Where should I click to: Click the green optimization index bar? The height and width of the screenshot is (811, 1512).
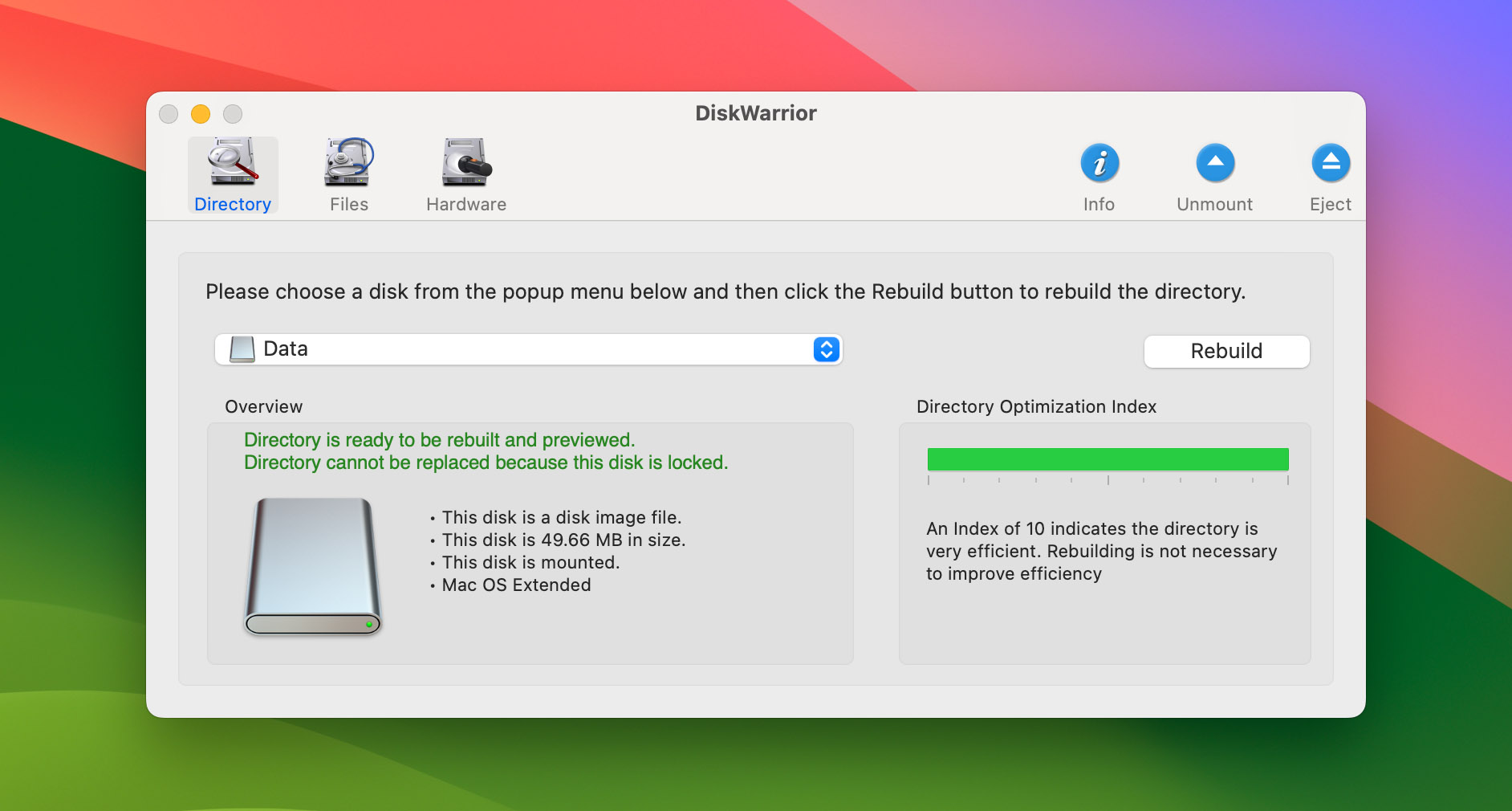(1108, 459)
